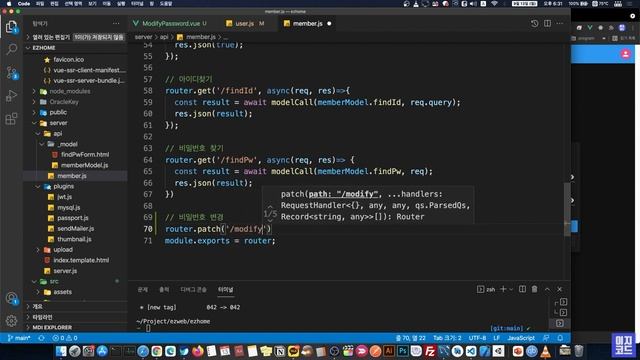640x360 pixels.
Task: Select the member.js editor tab
Action: pyautogui.click(x=307, y=24)
